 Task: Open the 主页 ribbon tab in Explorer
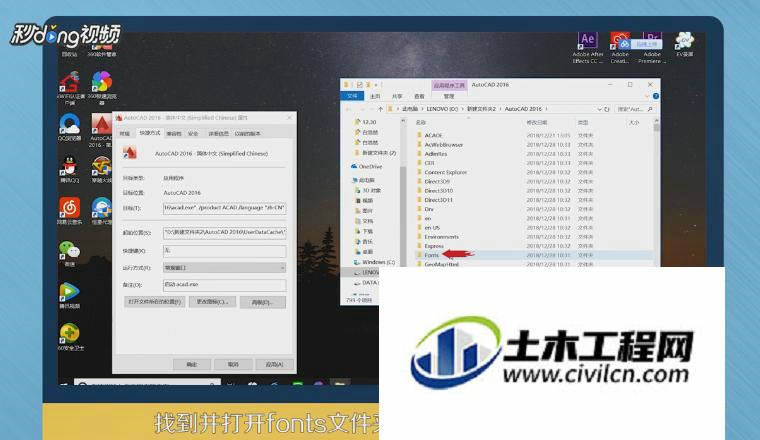375,96
